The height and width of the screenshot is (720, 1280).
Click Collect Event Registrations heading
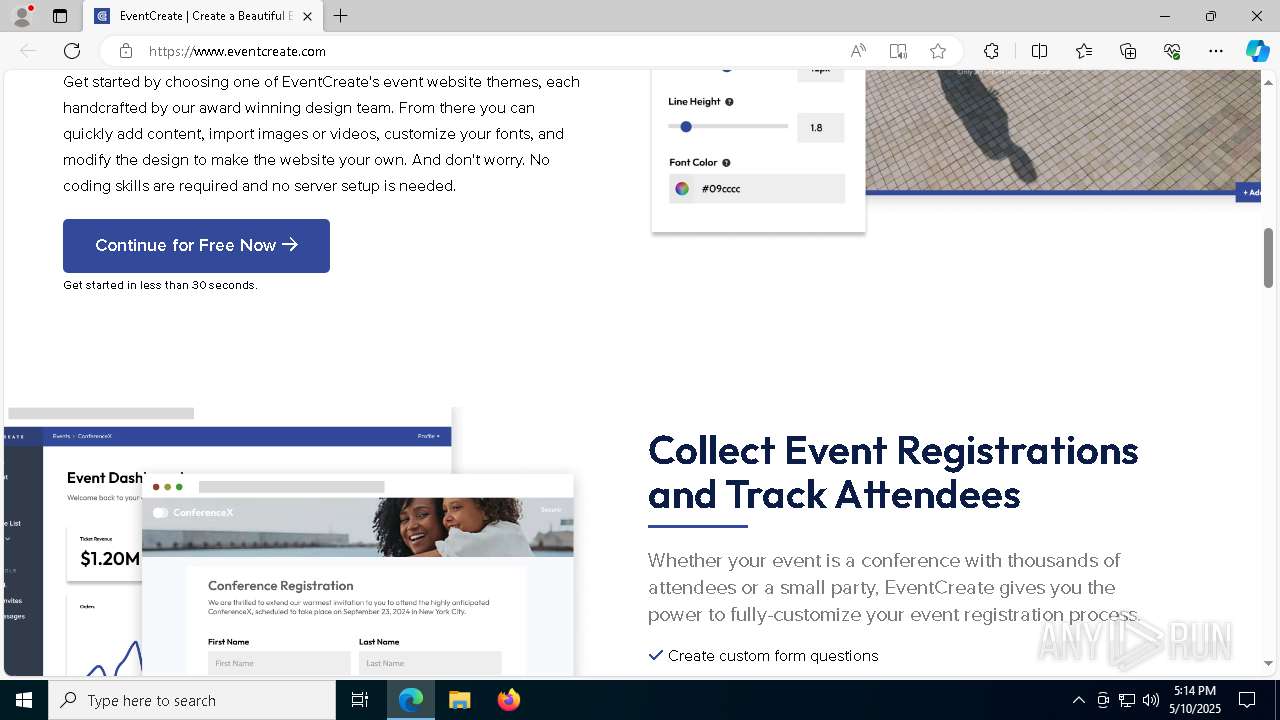click(x=893, y=472)
